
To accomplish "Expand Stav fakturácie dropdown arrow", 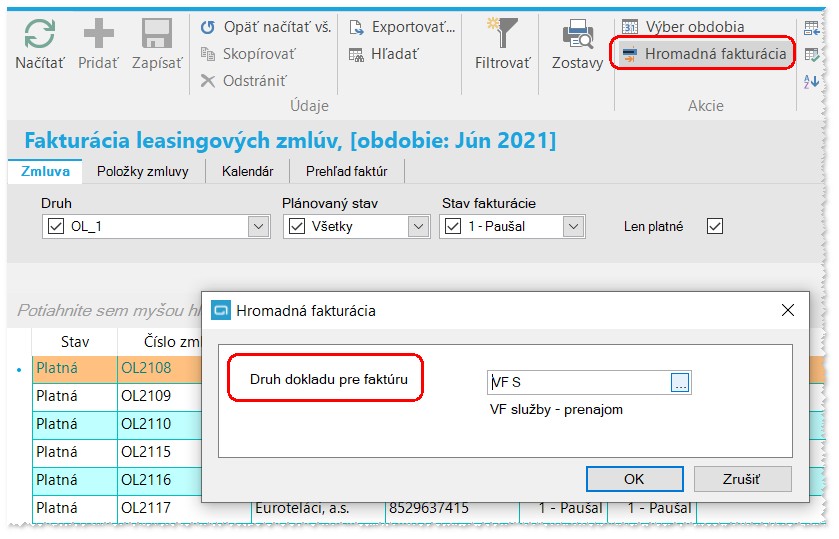I will coord(574,226).
